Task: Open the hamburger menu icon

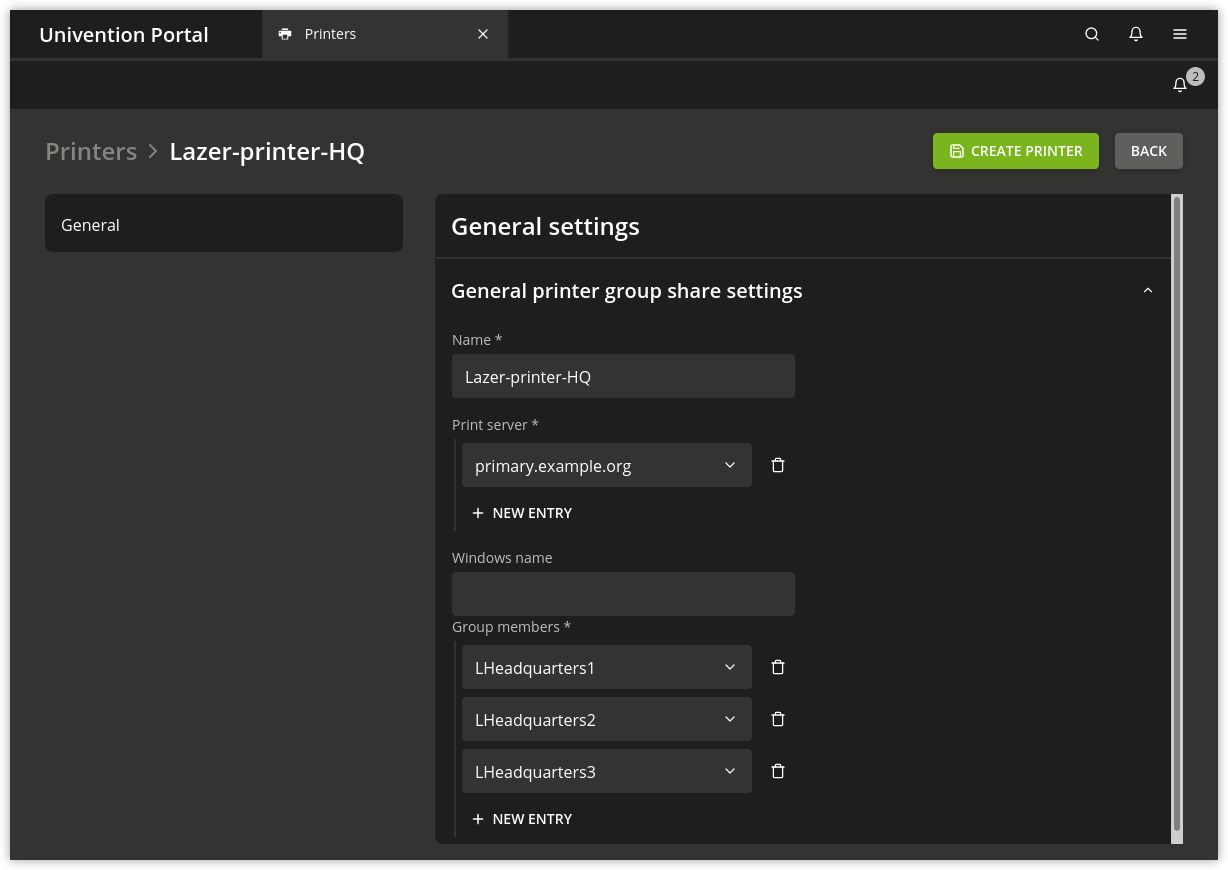Action: coord(1180,34)
